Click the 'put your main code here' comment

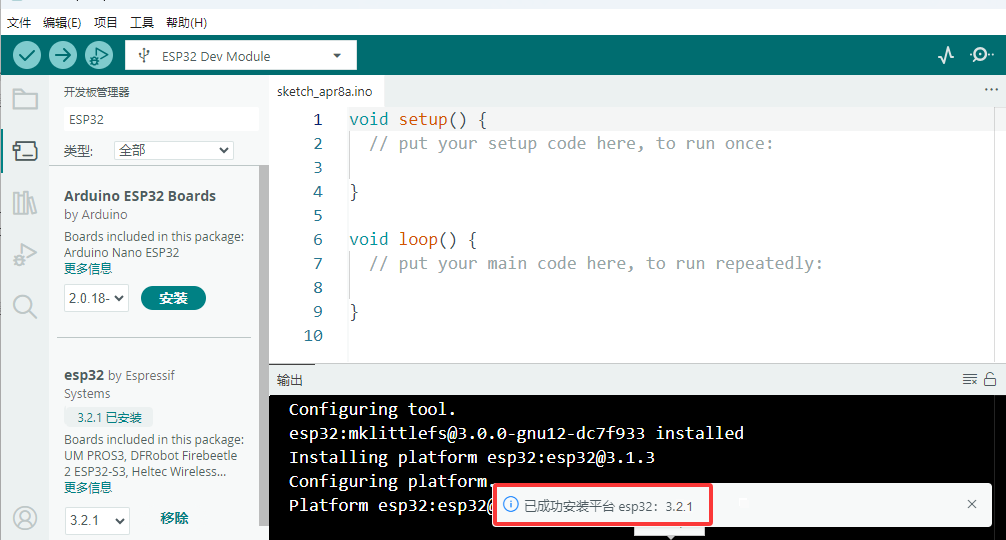(595, 263)
